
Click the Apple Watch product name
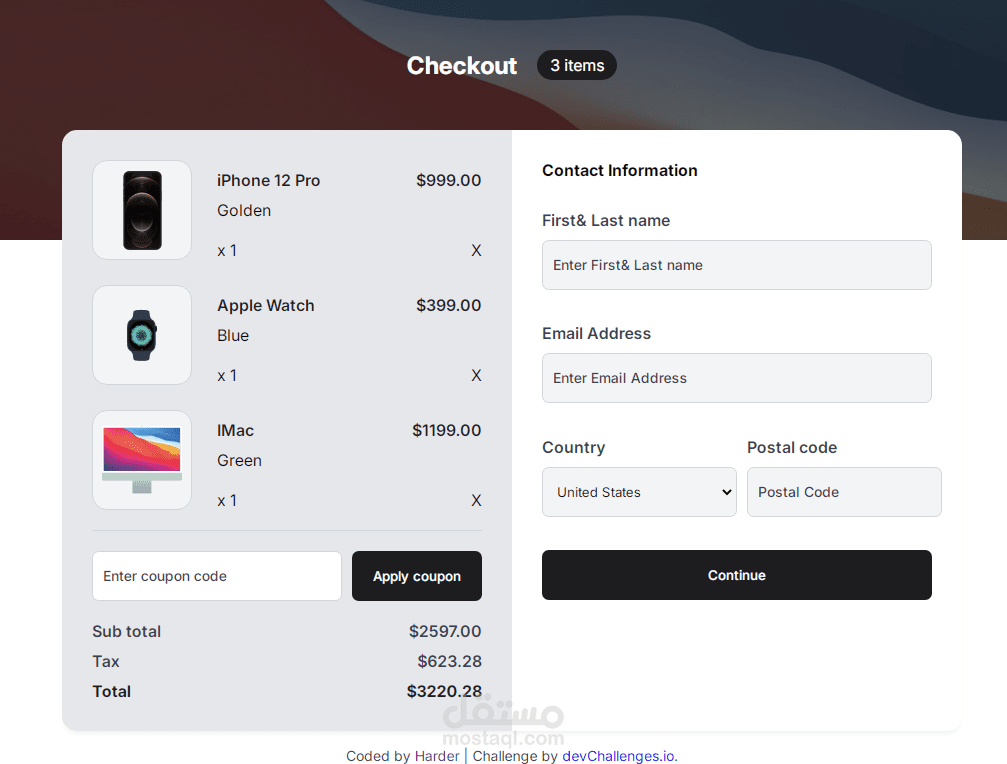pos(266,306)
